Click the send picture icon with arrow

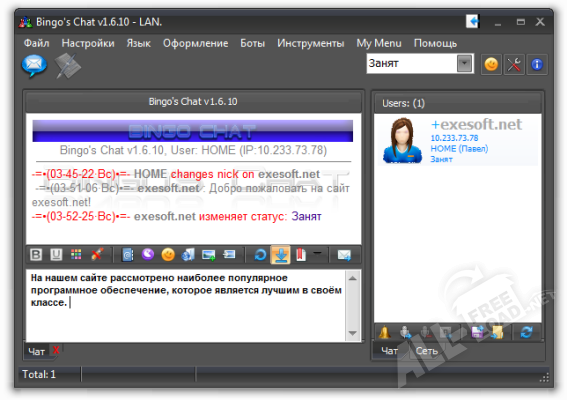229,254
